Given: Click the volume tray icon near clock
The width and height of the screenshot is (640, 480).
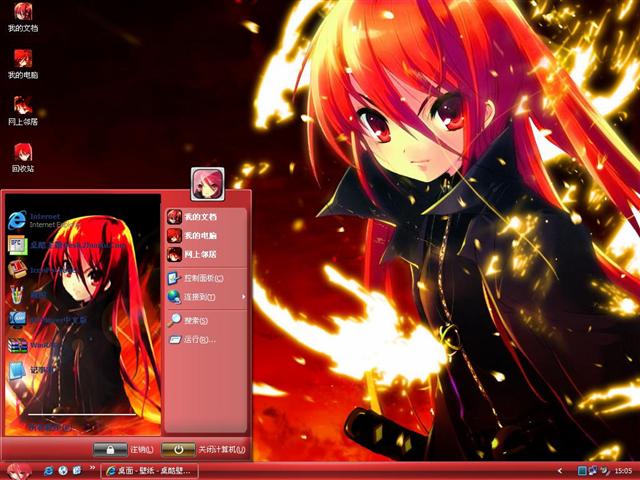Looking at the screenshot, I should pos(604,471).
